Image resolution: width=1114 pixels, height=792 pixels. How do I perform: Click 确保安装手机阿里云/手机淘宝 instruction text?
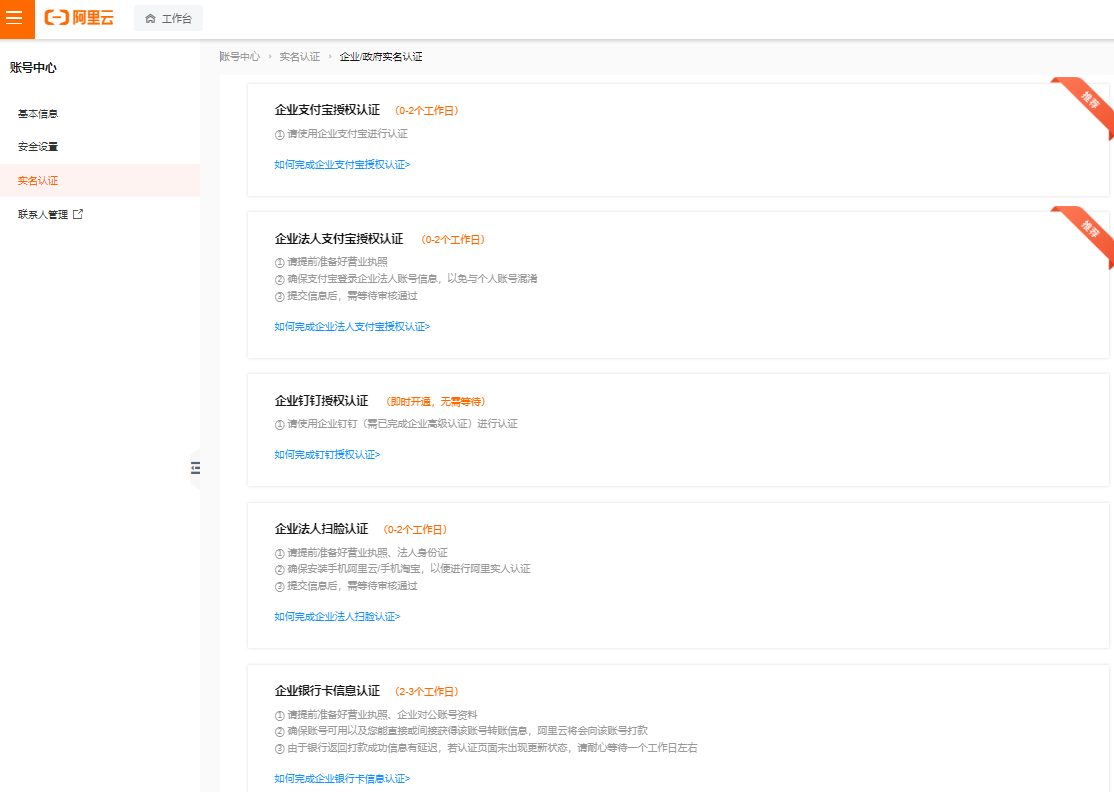[409, 569]
